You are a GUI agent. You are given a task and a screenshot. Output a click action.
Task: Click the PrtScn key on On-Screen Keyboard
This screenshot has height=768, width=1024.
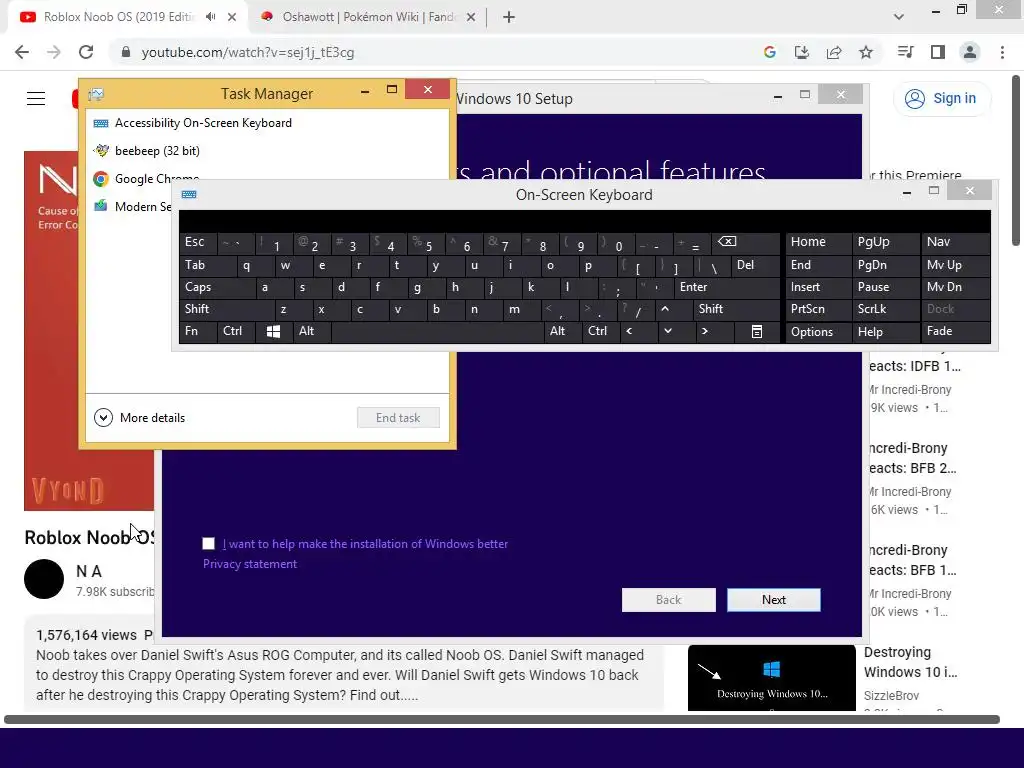pos(818,309)
